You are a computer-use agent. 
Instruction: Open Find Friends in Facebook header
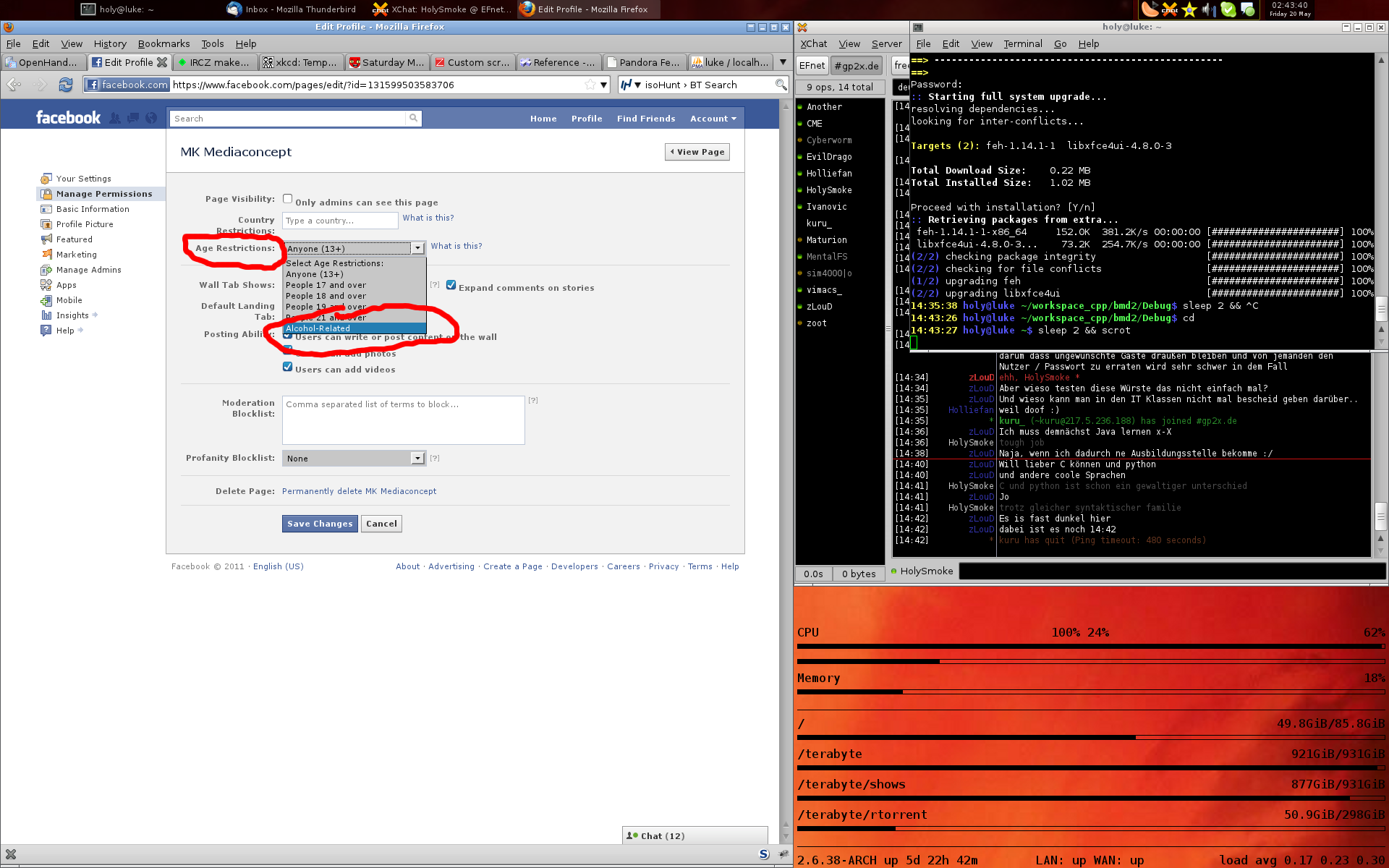coord(646,119)
